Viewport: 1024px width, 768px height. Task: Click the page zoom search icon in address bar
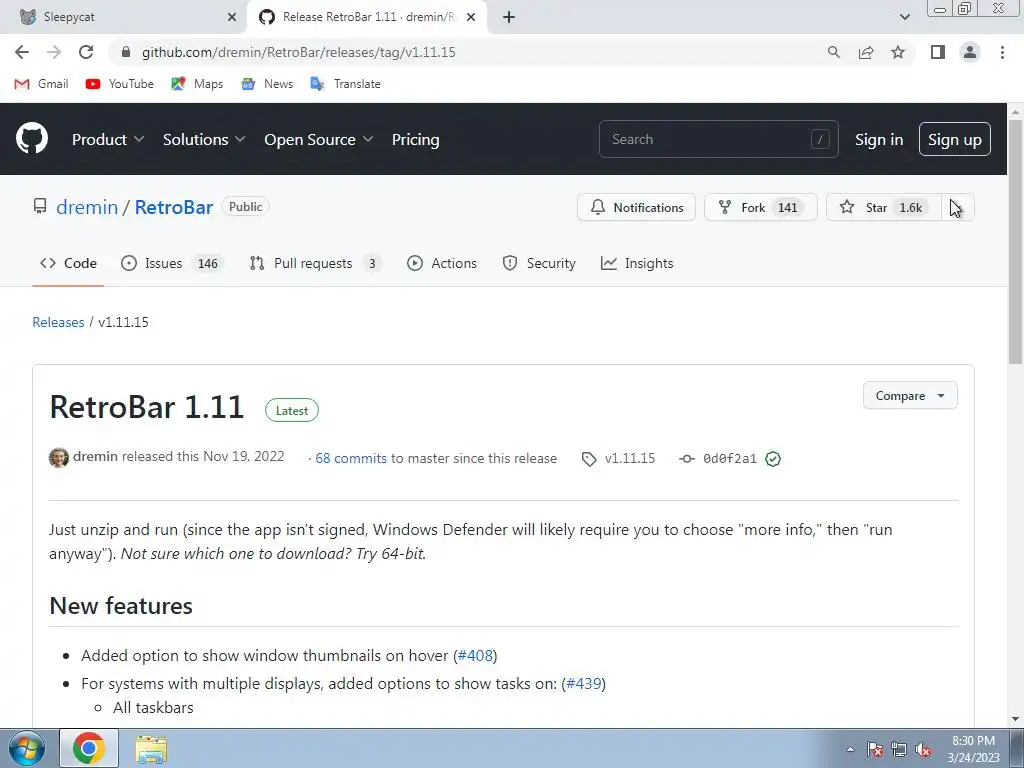(833, 52)
